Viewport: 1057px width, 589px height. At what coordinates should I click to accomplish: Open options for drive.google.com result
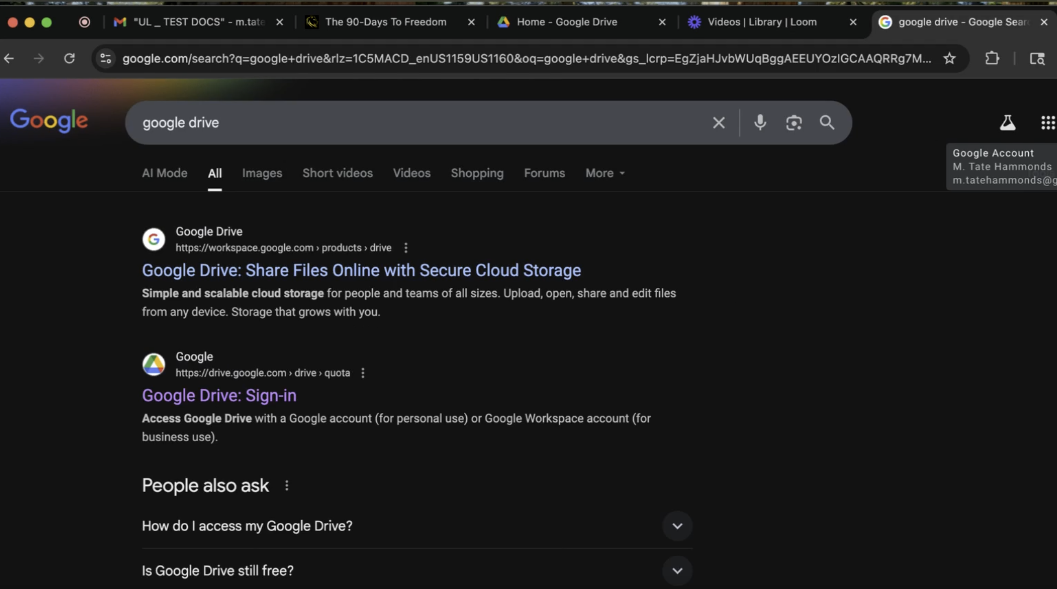click(x=363, y=373)
